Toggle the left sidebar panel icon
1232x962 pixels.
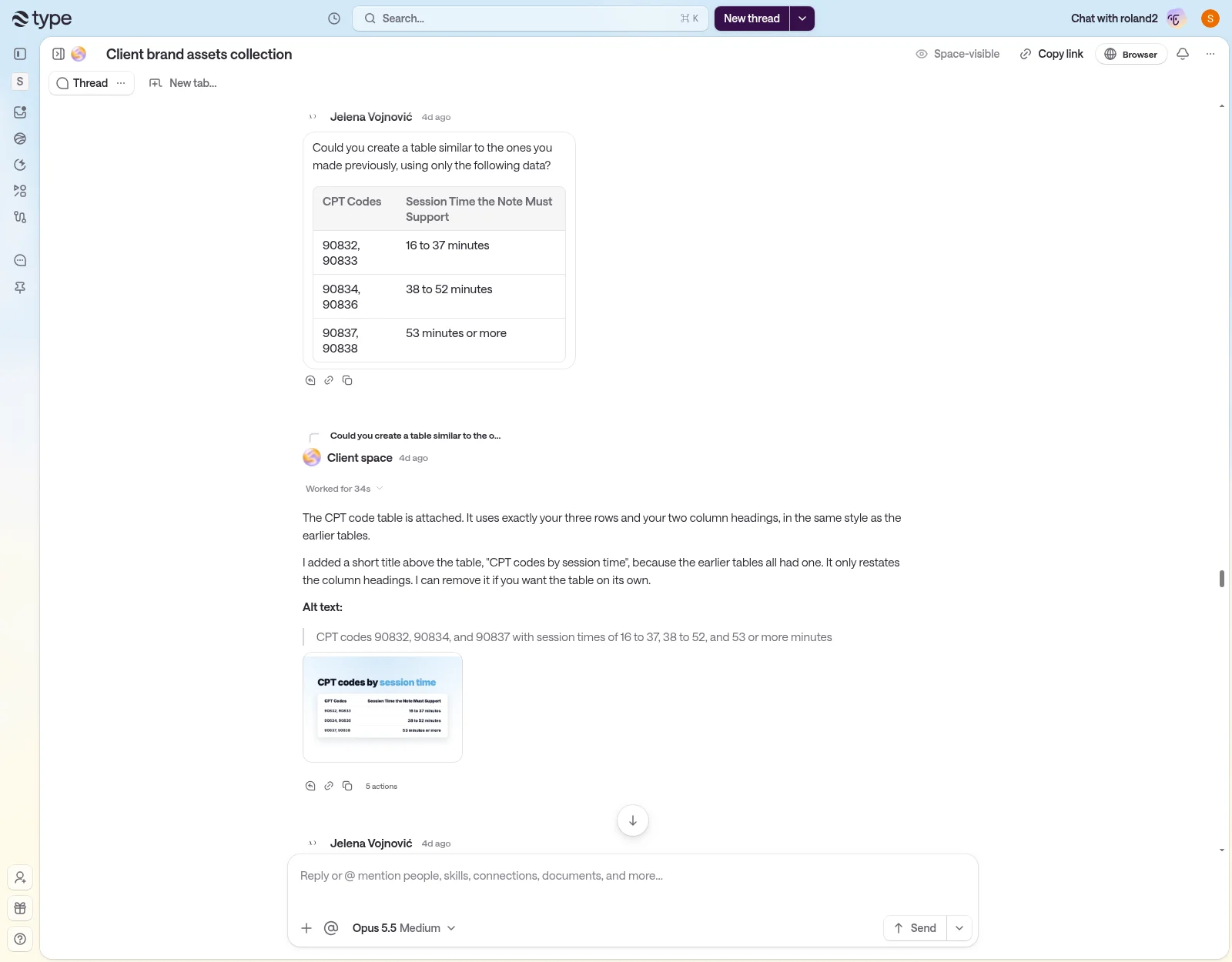click(20, 54)
